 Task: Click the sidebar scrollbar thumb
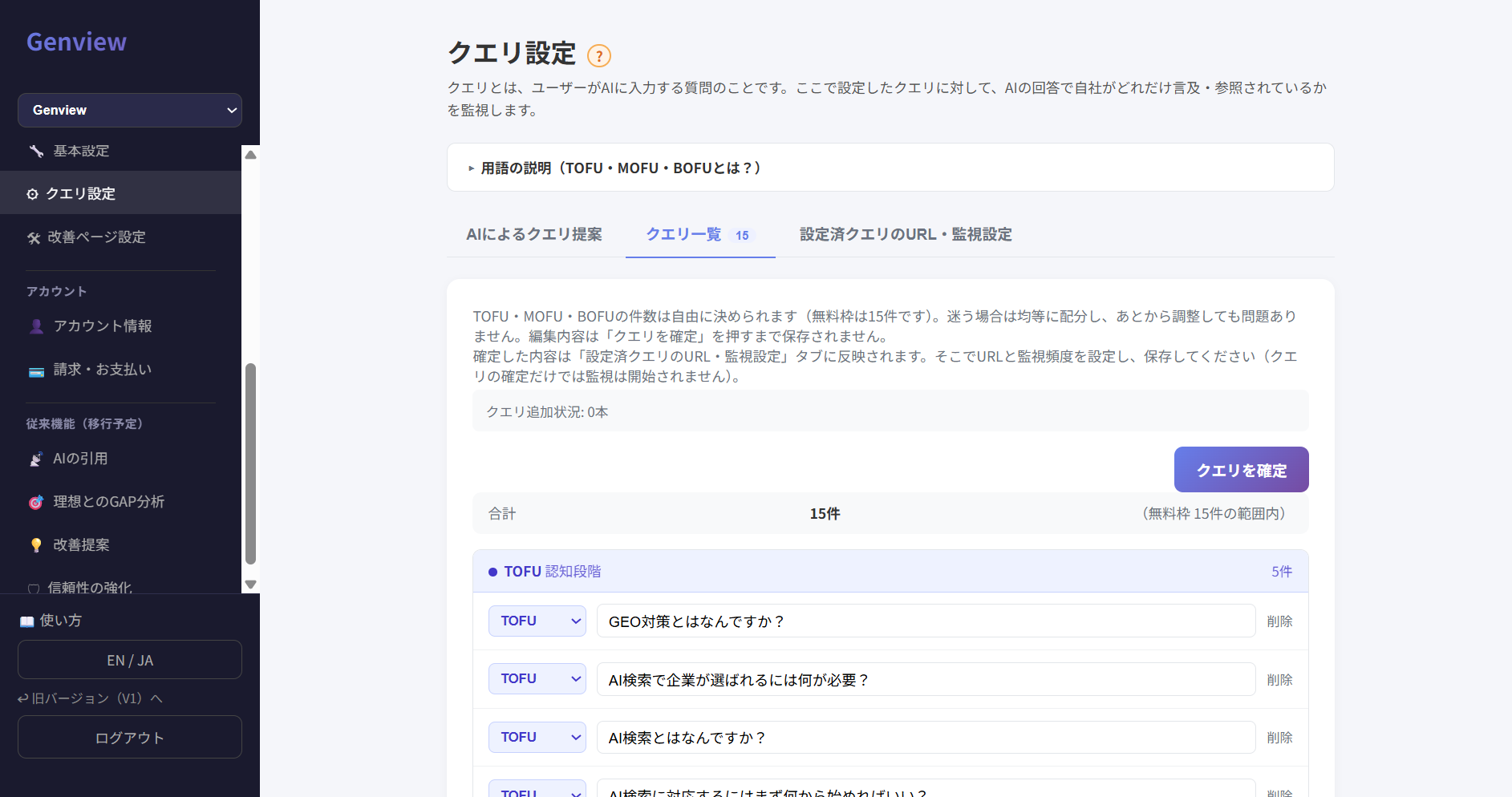pyautogui.click(x=250, y=464)
